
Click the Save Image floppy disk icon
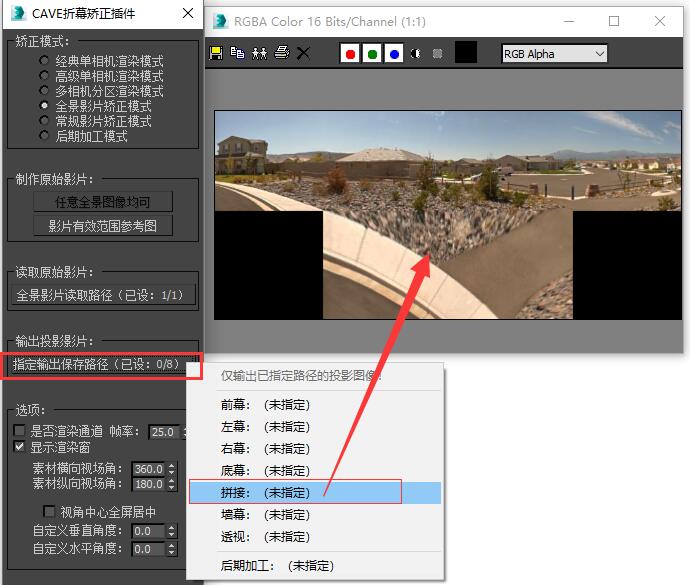click(216, 54)
